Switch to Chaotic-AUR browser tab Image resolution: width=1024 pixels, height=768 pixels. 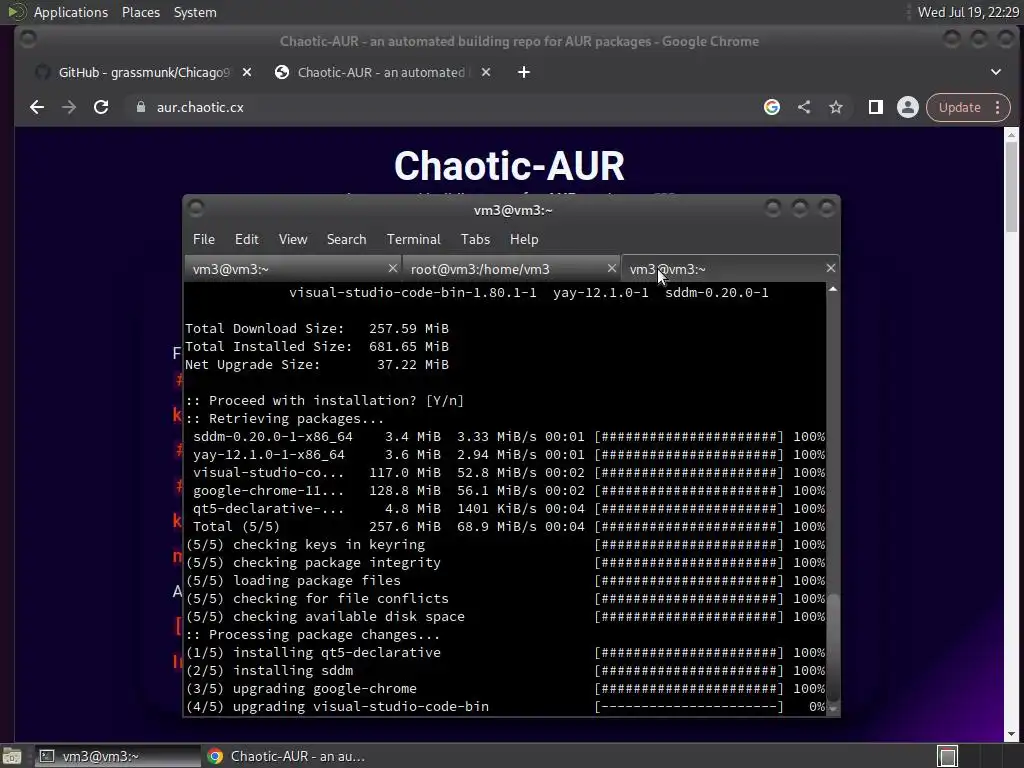[x=381, y=72]
